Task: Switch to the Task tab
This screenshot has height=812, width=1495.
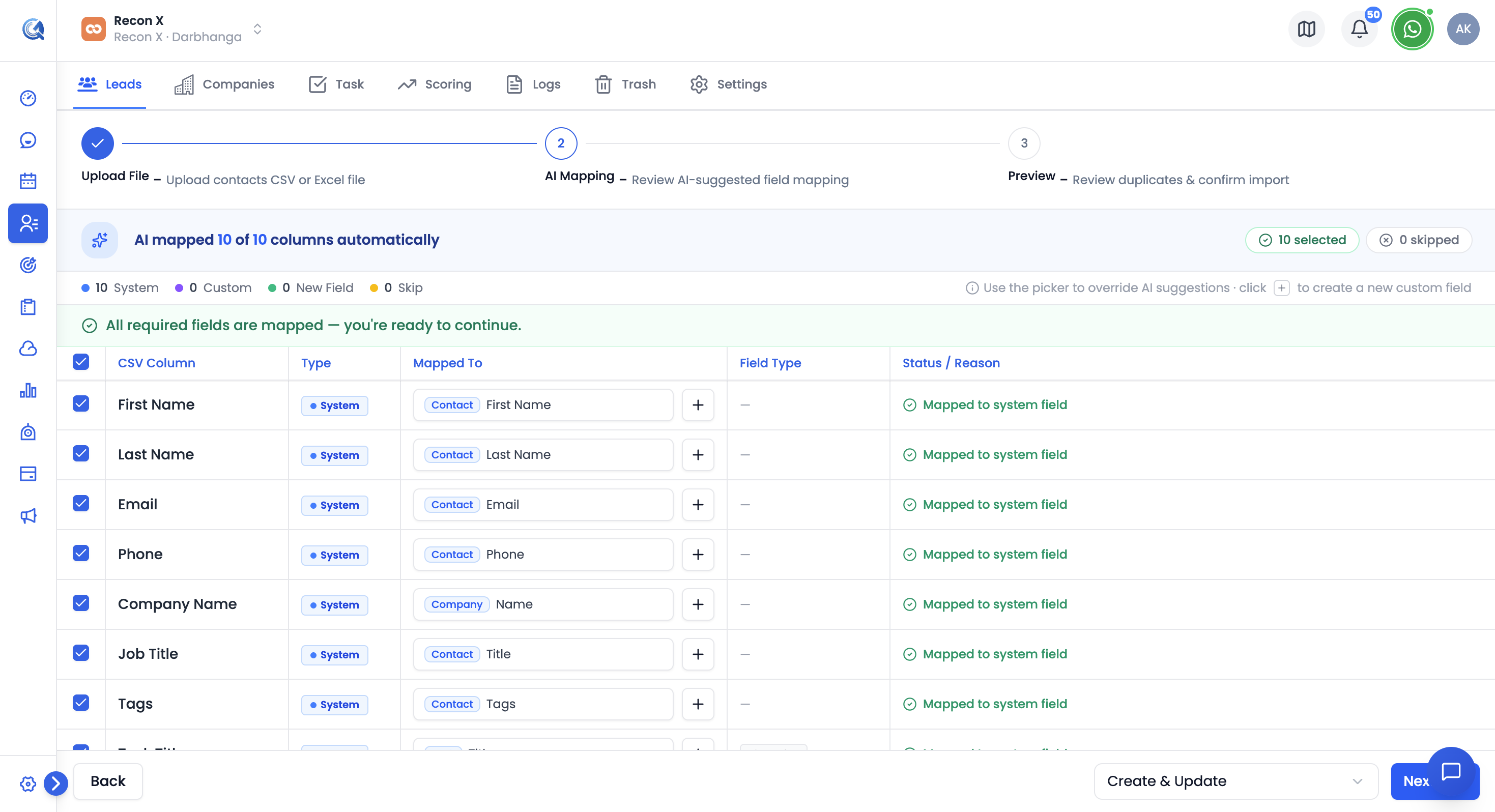Action: point(336,85)
